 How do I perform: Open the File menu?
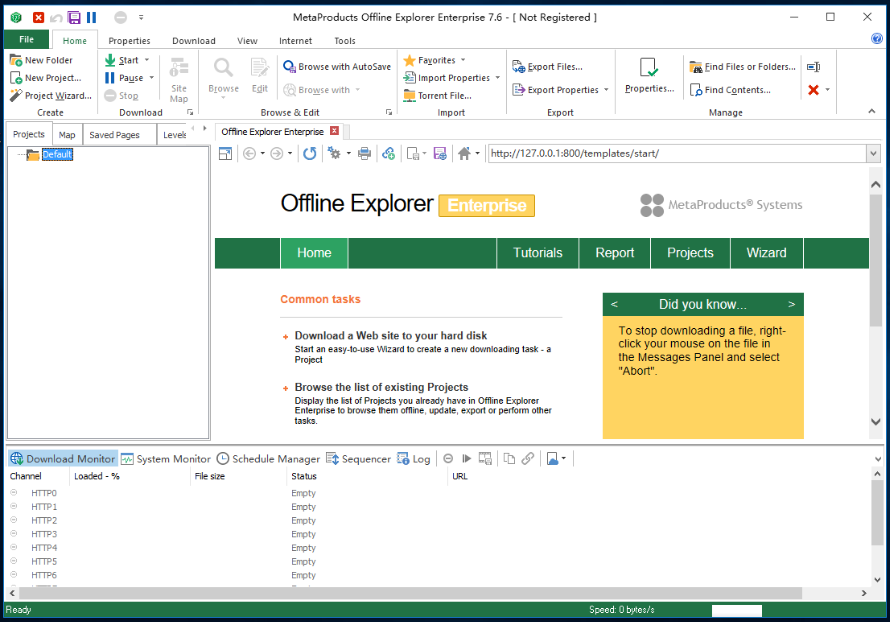point(25,38)
